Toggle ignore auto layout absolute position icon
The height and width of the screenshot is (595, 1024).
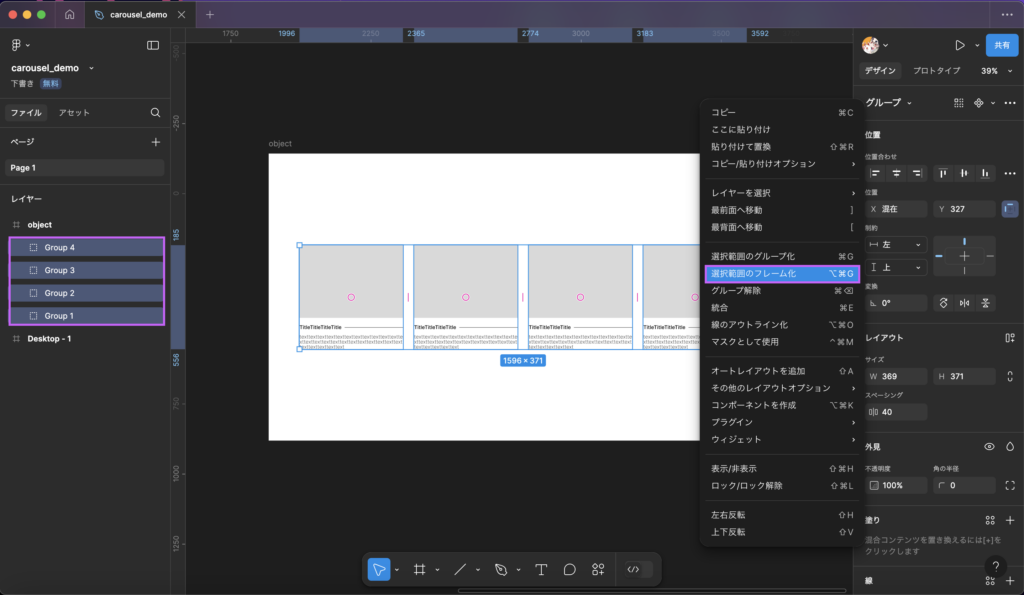(1010, 209)
